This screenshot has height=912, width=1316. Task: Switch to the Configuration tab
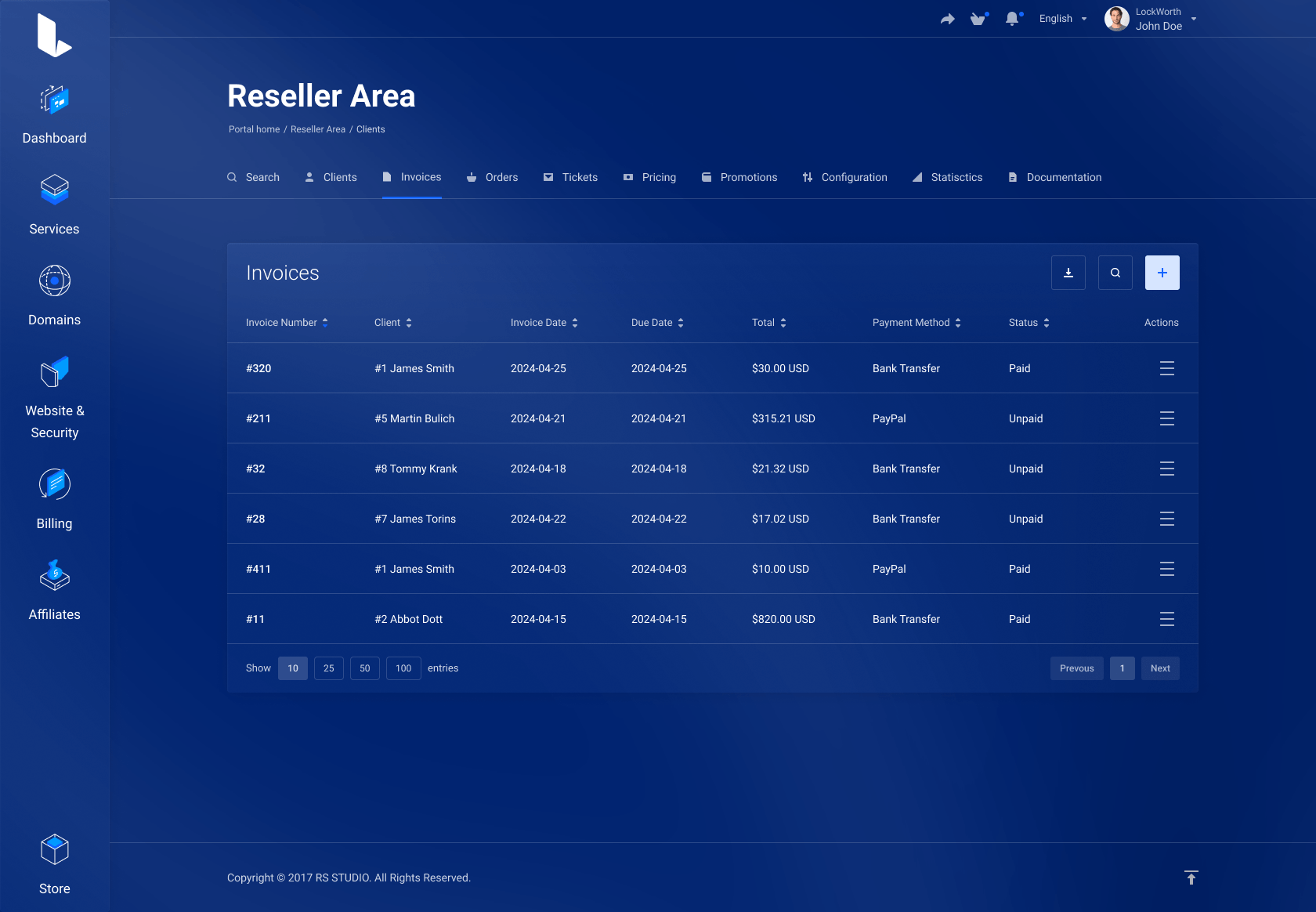click(845, 177)
